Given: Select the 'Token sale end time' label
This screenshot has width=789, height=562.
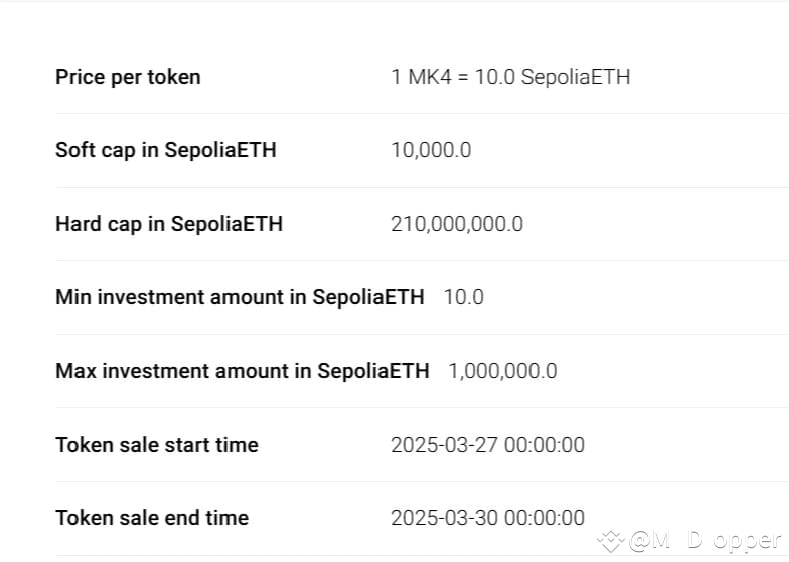Looking at the screenshot, I should (152, 518).
